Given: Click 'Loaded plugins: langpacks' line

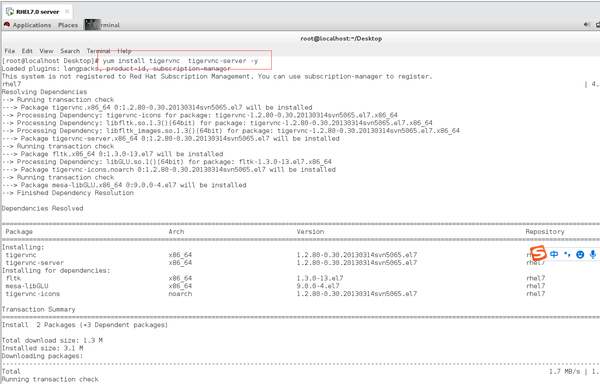Looking at the screenshot, I should [116, 69].
